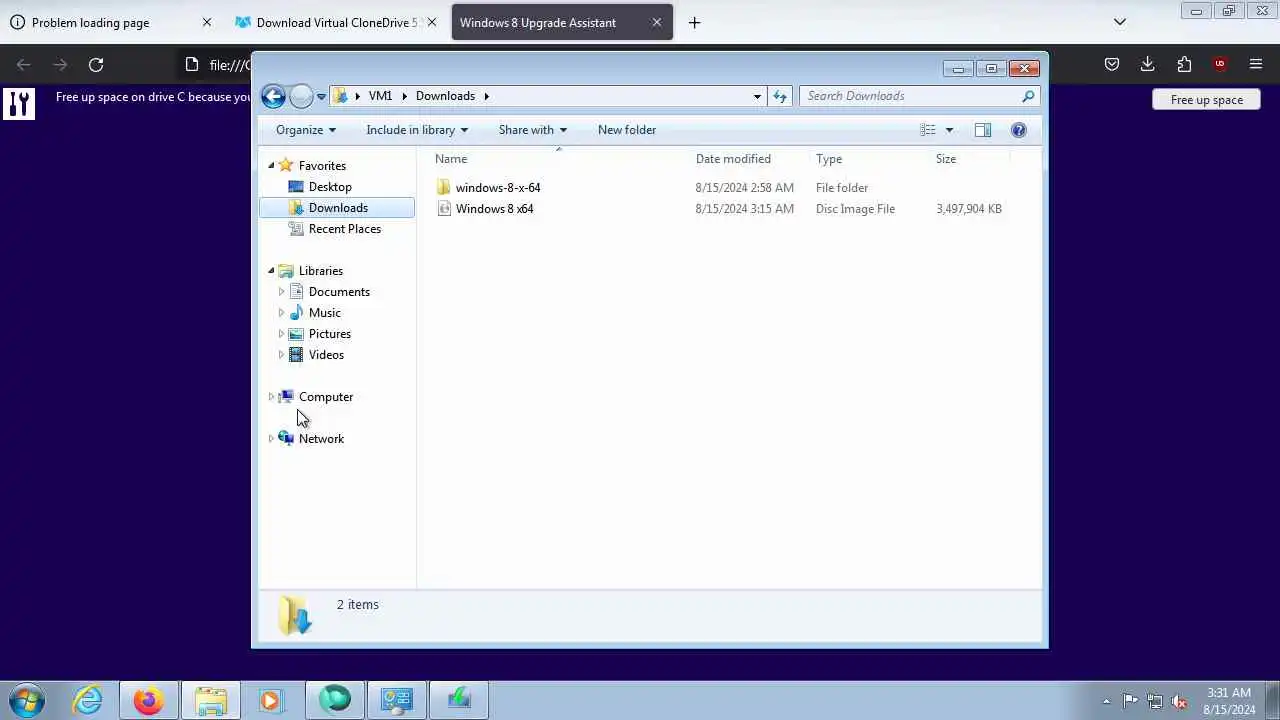Select Recent Places under Favorites

[344, 229]
